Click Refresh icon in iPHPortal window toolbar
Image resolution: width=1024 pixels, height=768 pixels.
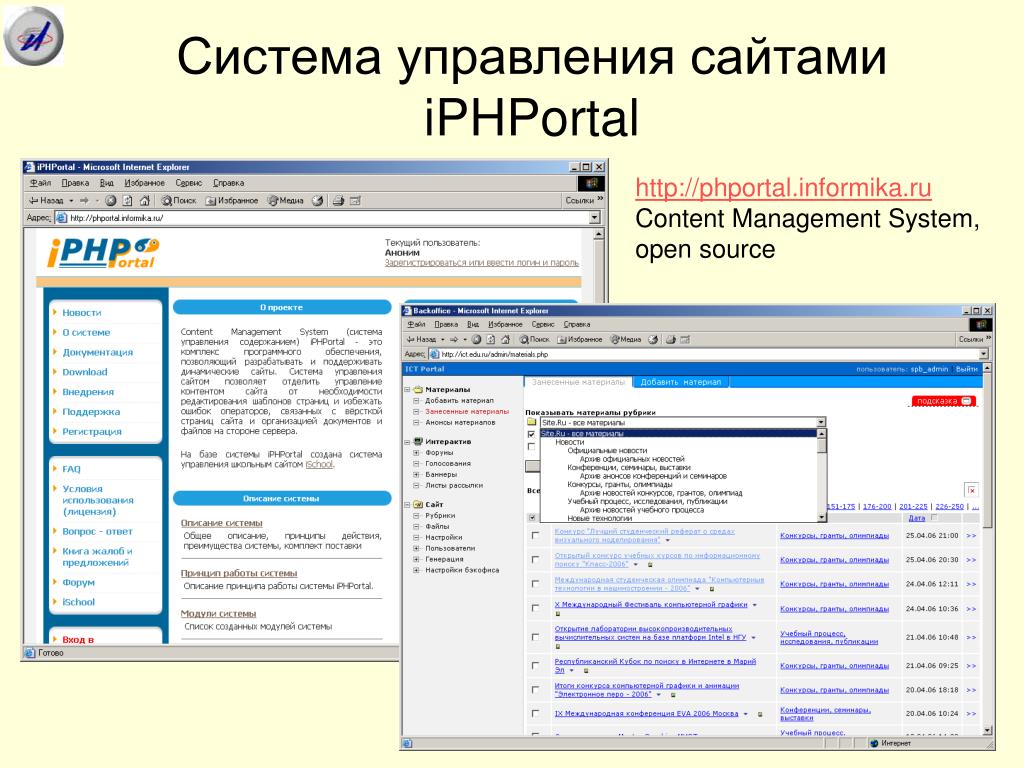[x=128, y=200]
